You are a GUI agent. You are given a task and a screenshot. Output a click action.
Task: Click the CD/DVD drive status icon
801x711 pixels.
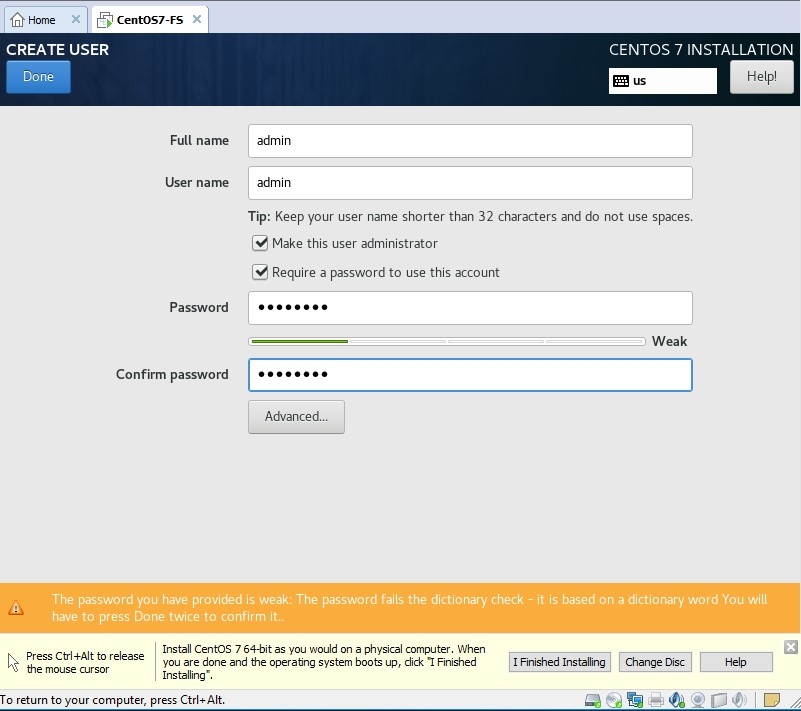click(x=613, y=700)
